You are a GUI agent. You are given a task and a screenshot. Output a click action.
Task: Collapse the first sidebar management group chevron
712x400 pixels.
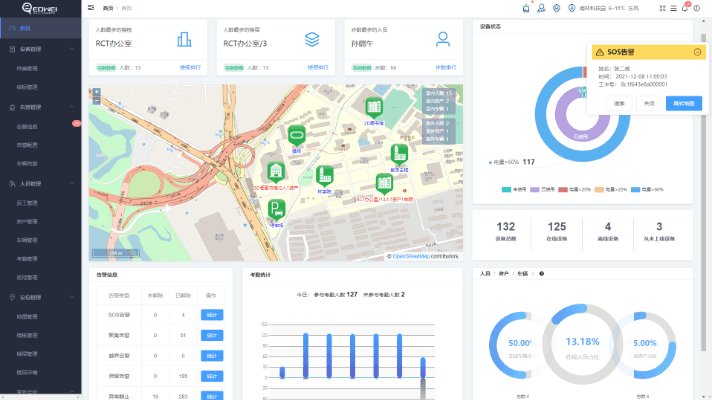click(72, 49)
